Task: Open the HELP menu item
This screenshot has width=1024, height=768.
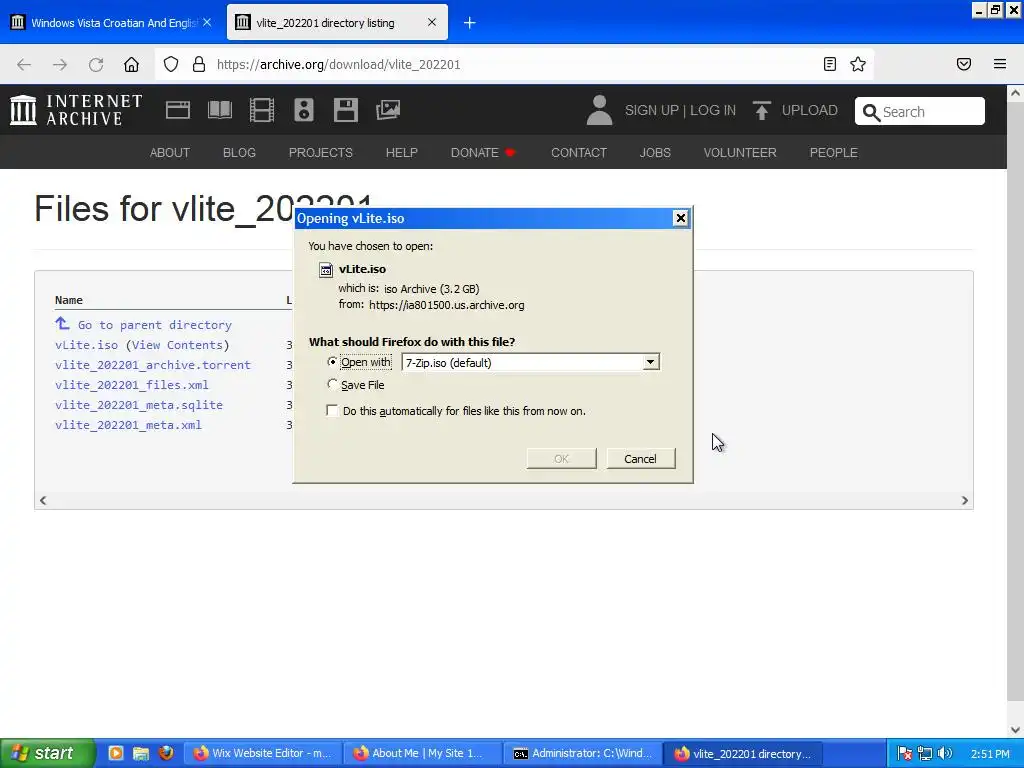Action: 402,152
